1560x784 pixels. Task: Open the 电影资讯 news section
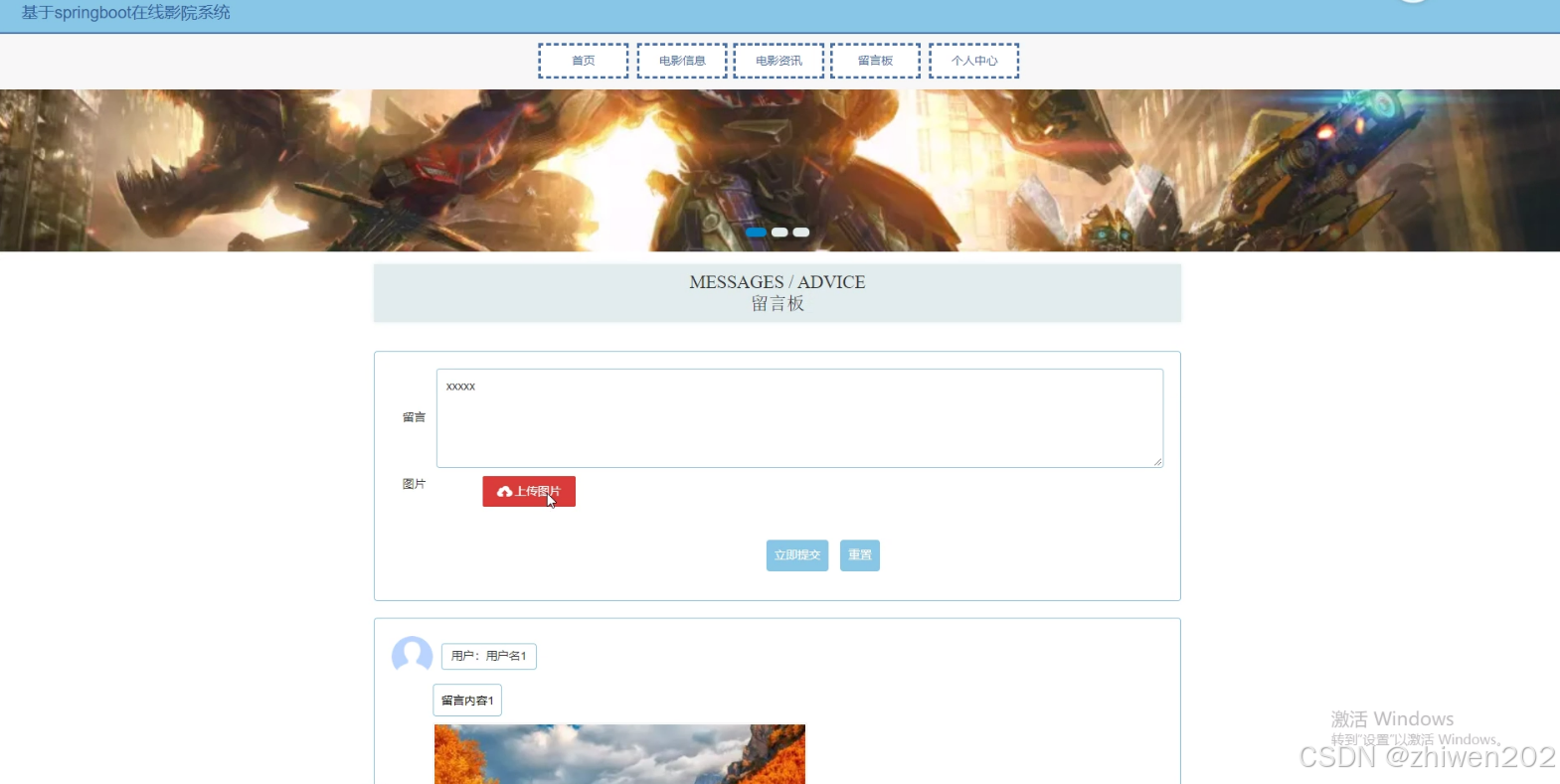point(779,61)
